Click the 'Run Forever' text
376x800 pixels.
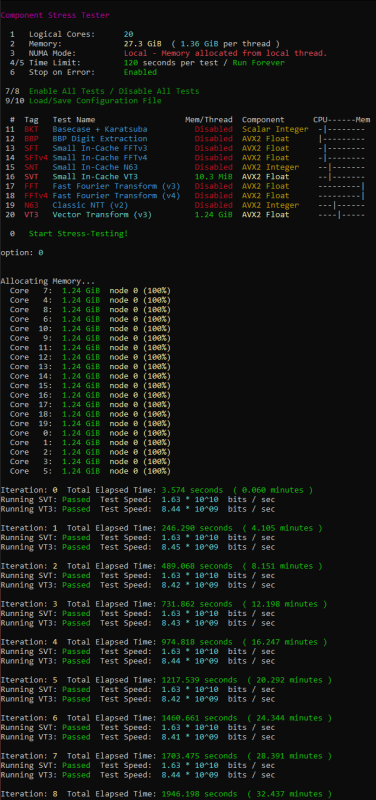point(259,63)
